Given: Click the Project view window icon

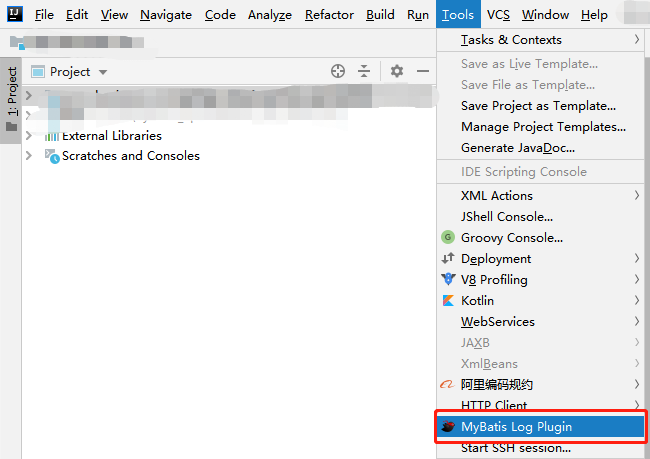Looking at the screenshot, I should coord(38,72).
